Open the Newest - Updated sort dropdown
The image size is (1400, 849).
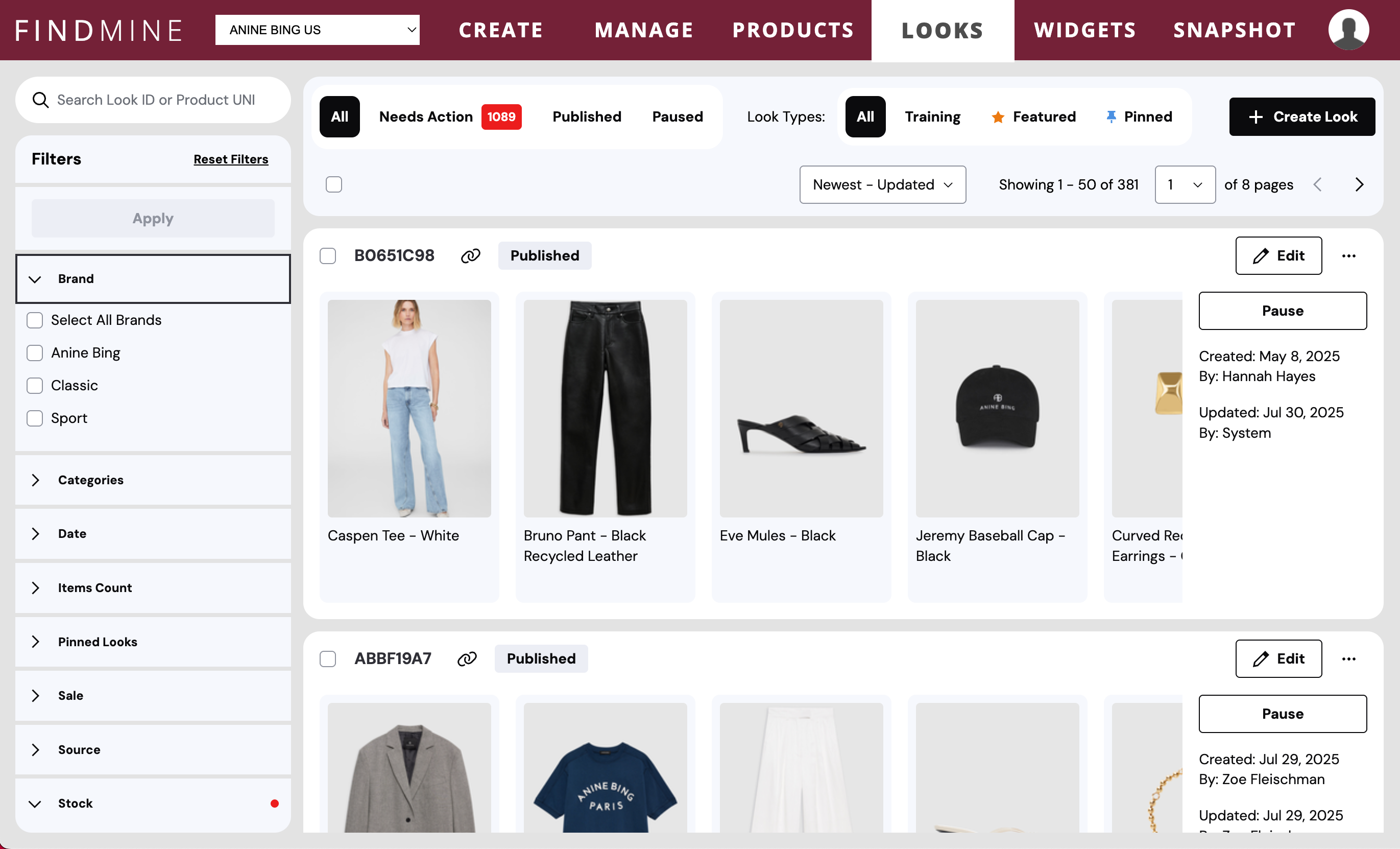[882, 184]
